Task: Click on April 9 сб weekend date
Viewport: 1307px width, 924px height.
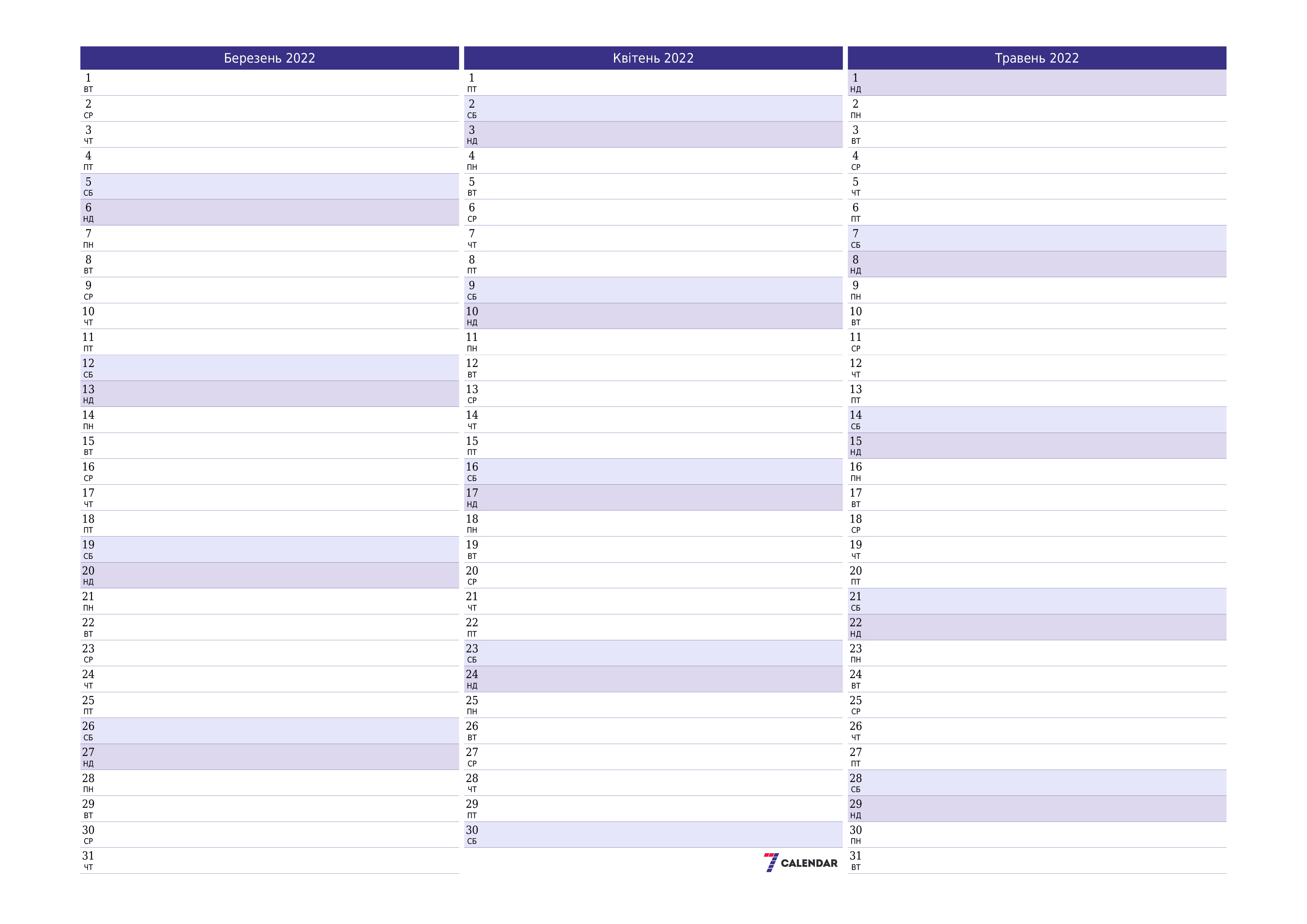Action: pyautogui.click(x=653, y=285)
